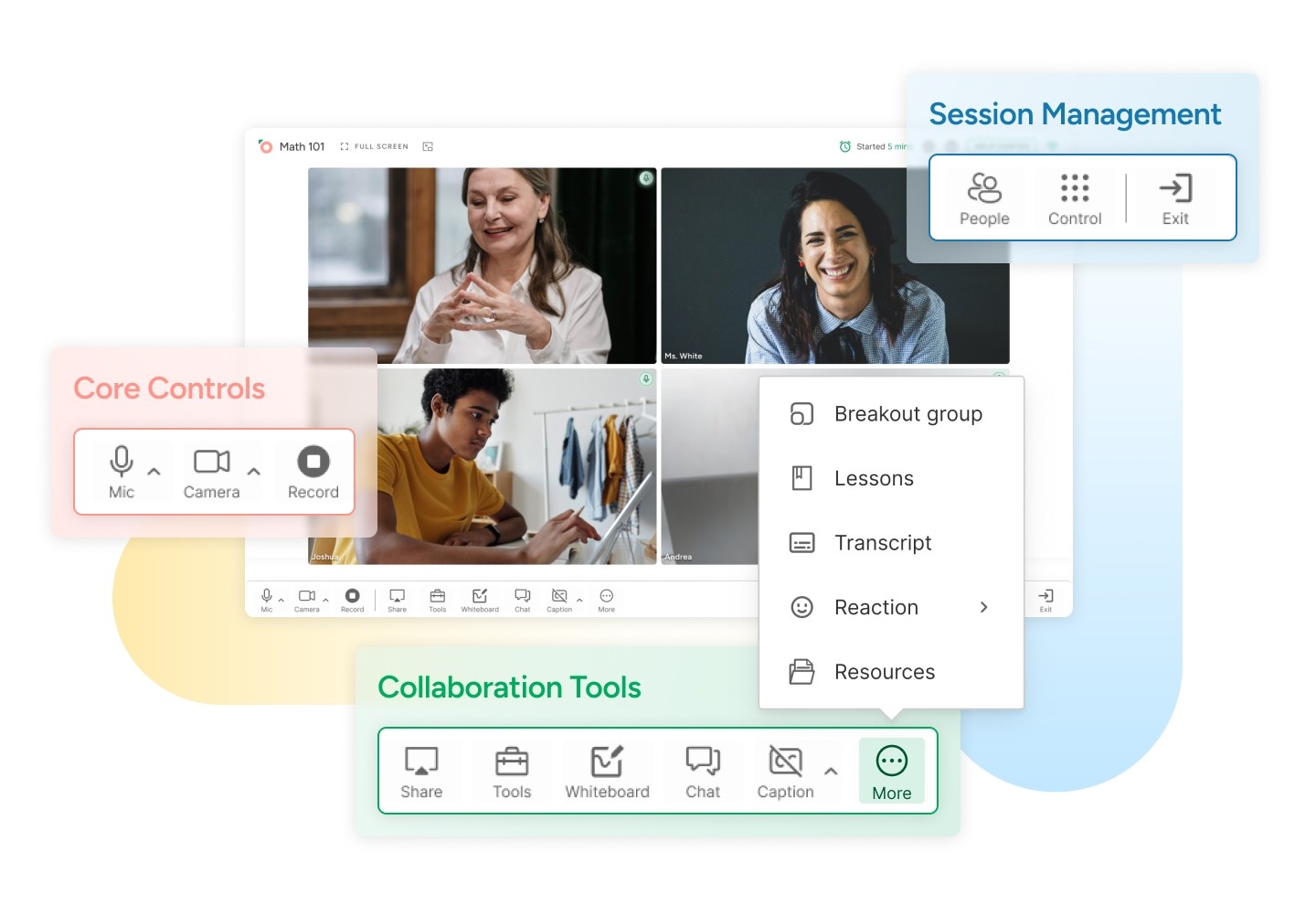Viewport: 1316px width, 916px height.
Task: Open Resources from the More menu
Action: point(891,672)
